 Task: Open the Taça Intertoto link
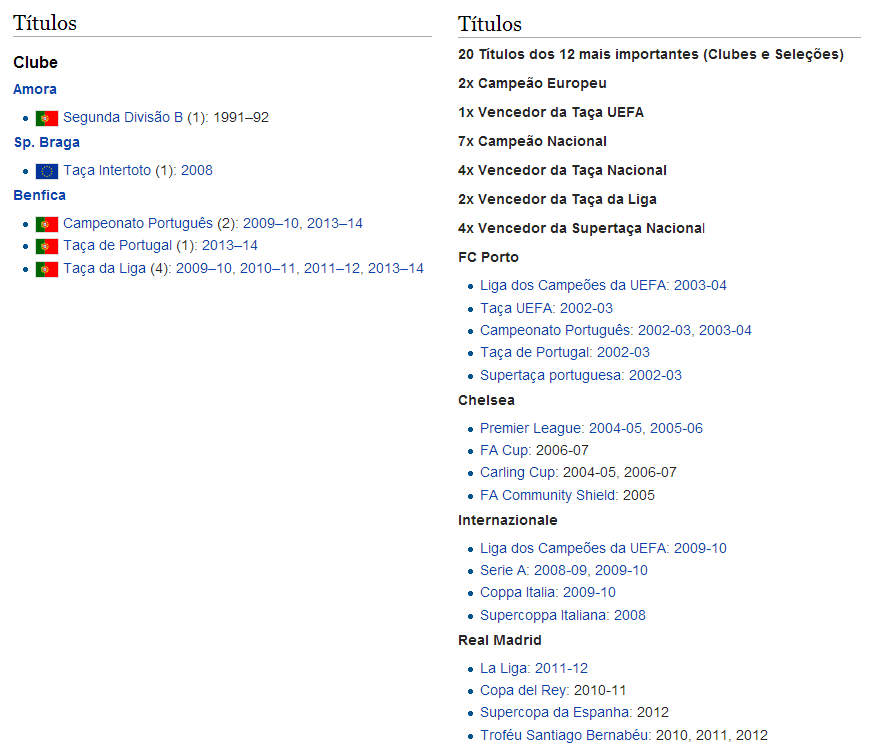click(107, 170)
